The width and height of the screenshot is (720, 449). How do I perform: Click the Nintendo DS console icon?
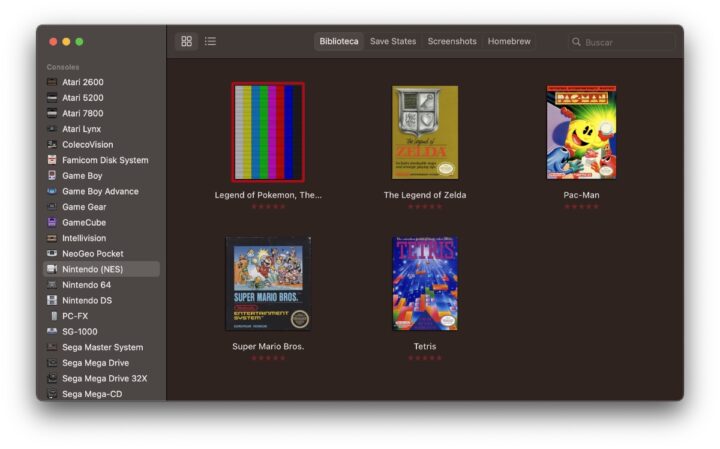click(52, 301)
